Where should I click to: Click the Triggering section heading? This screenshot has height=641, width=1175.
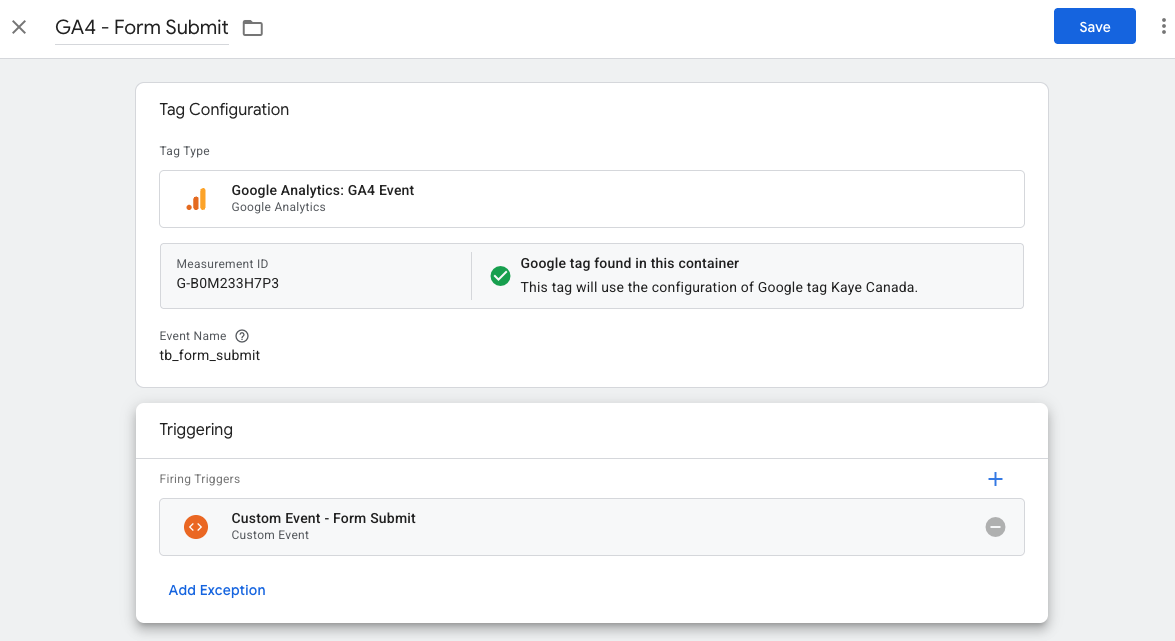[x=196, y=430]
